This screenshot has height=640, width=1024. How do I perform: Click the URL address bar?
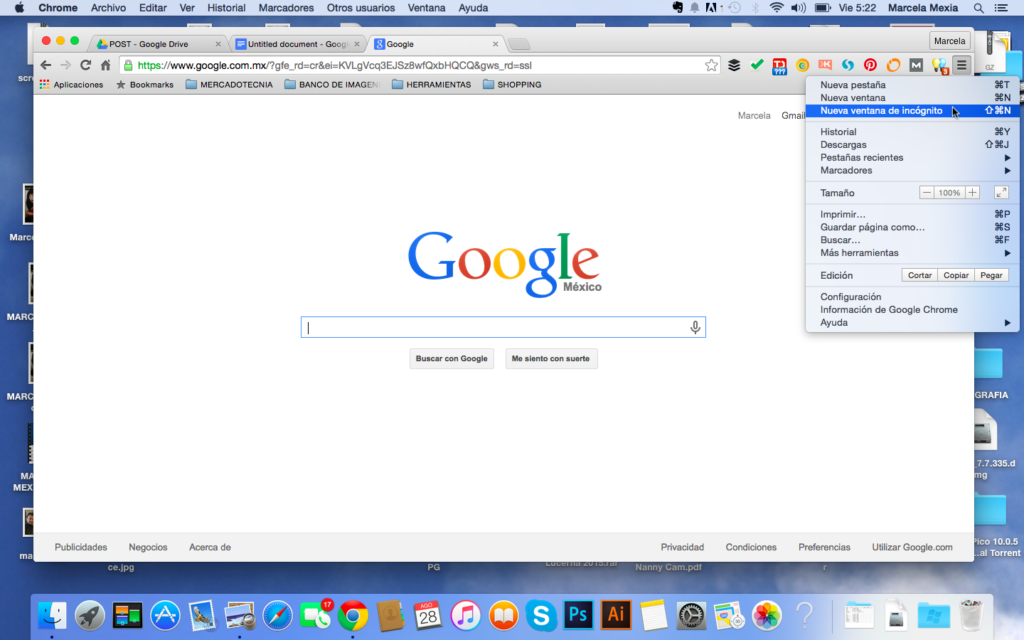(x=418, y=65)
